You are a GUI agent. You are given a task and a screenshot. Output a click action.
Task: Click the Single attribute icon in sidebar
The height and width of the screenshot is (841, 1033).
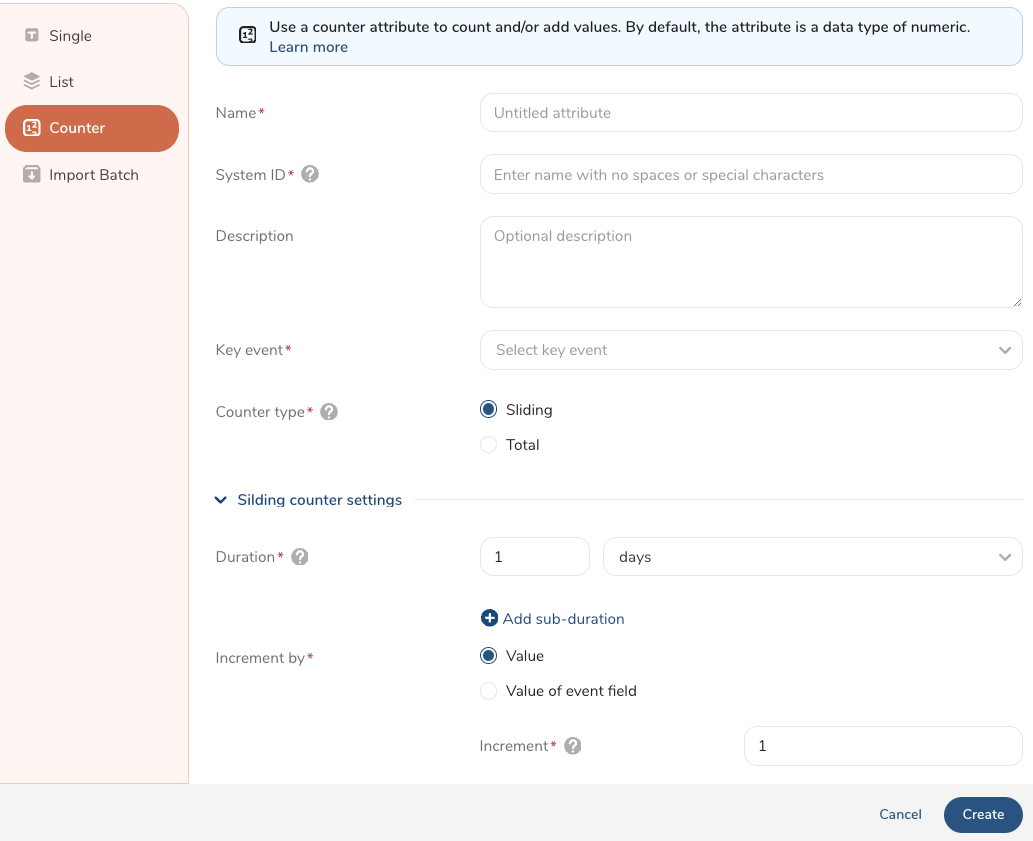tap(32, 36)
